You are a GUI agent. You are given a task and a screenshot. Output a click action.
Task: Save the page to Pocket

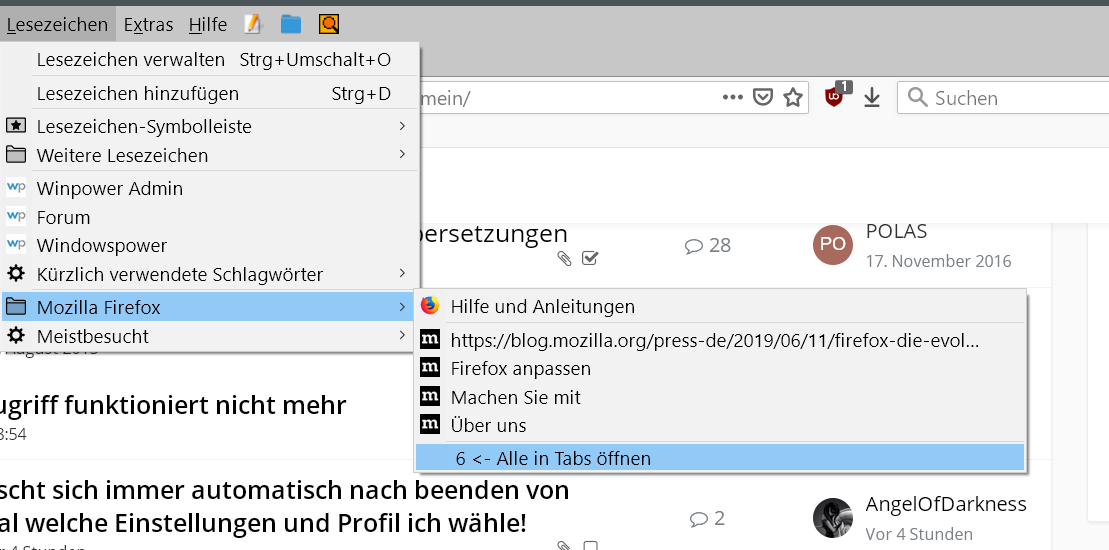(763, 97)
